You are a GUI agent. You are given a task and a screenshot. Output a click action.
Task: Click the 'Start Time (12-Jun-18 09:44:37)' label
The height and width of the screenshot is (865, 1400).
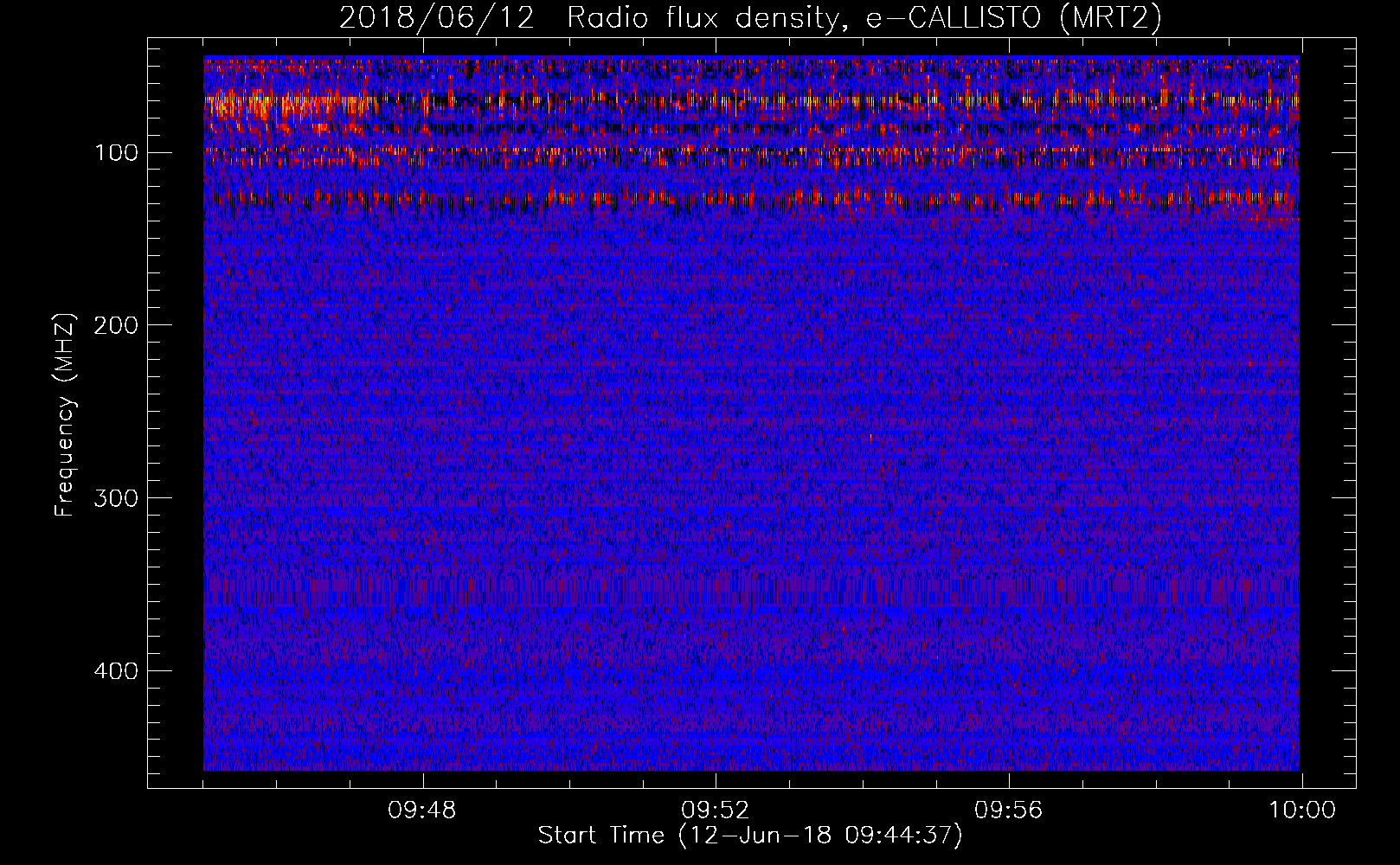[x=750, y=836]
